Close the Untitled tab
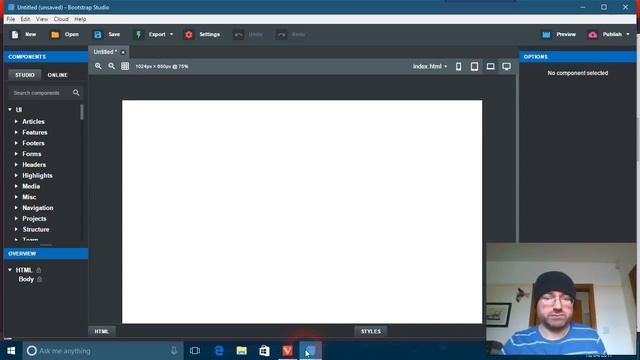Screen dimensions: 640x360 (x=123, y=52)
